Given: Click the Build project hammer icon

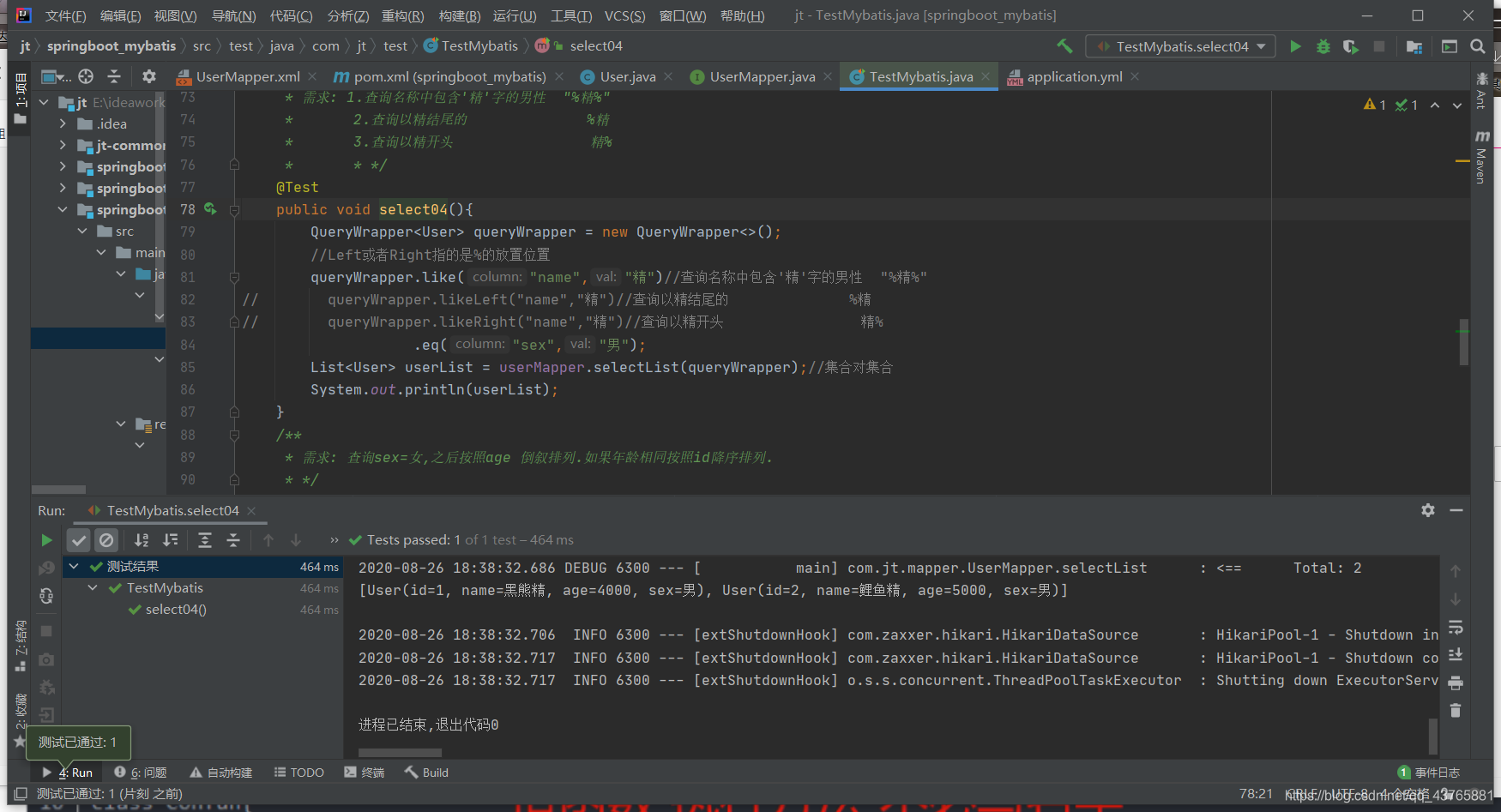Looking at the screenshot, I should tap(1064, 46).
